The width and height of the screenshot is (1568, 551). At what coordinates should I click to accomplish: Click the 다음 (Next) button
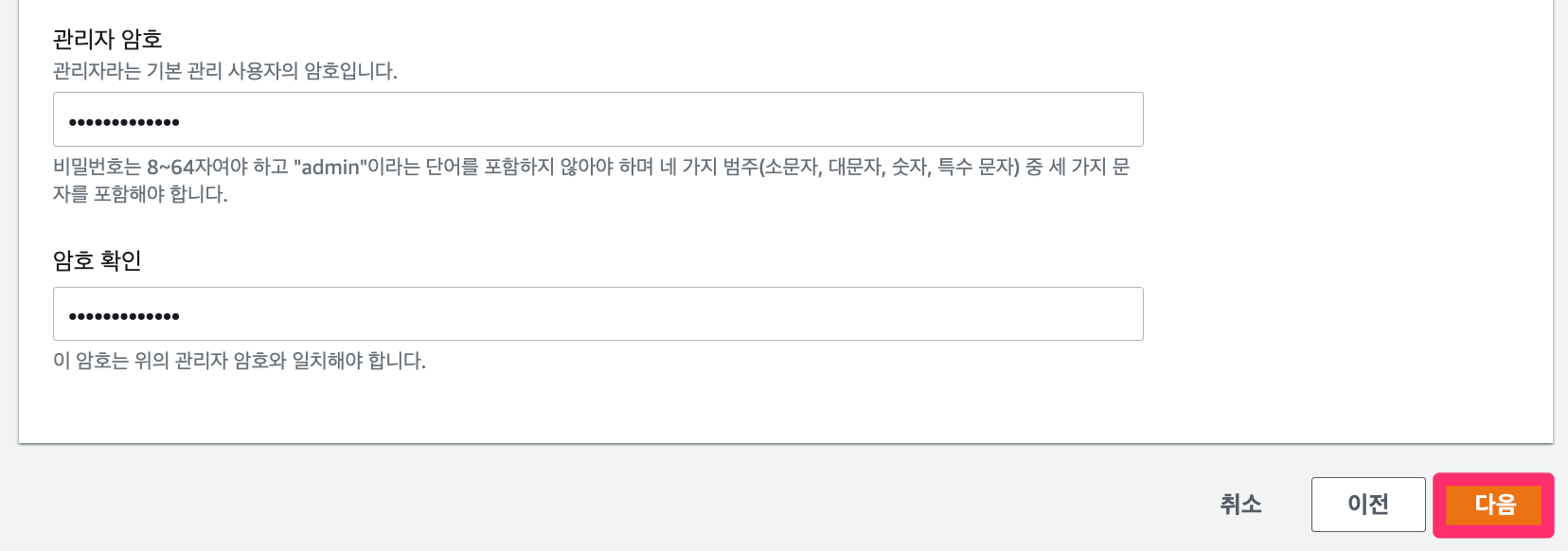(1493, 505)
